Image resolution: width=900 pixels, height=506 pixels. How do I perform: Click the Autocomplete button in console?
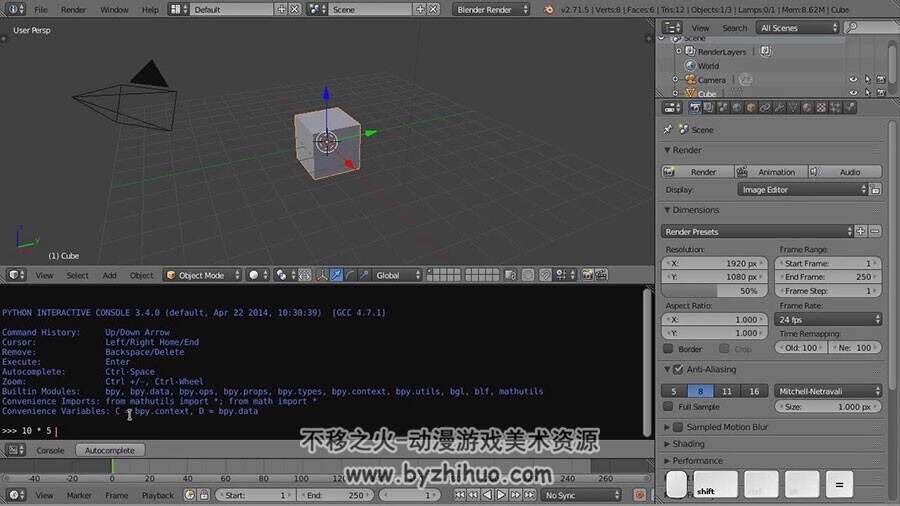click(x=110, y=450)
